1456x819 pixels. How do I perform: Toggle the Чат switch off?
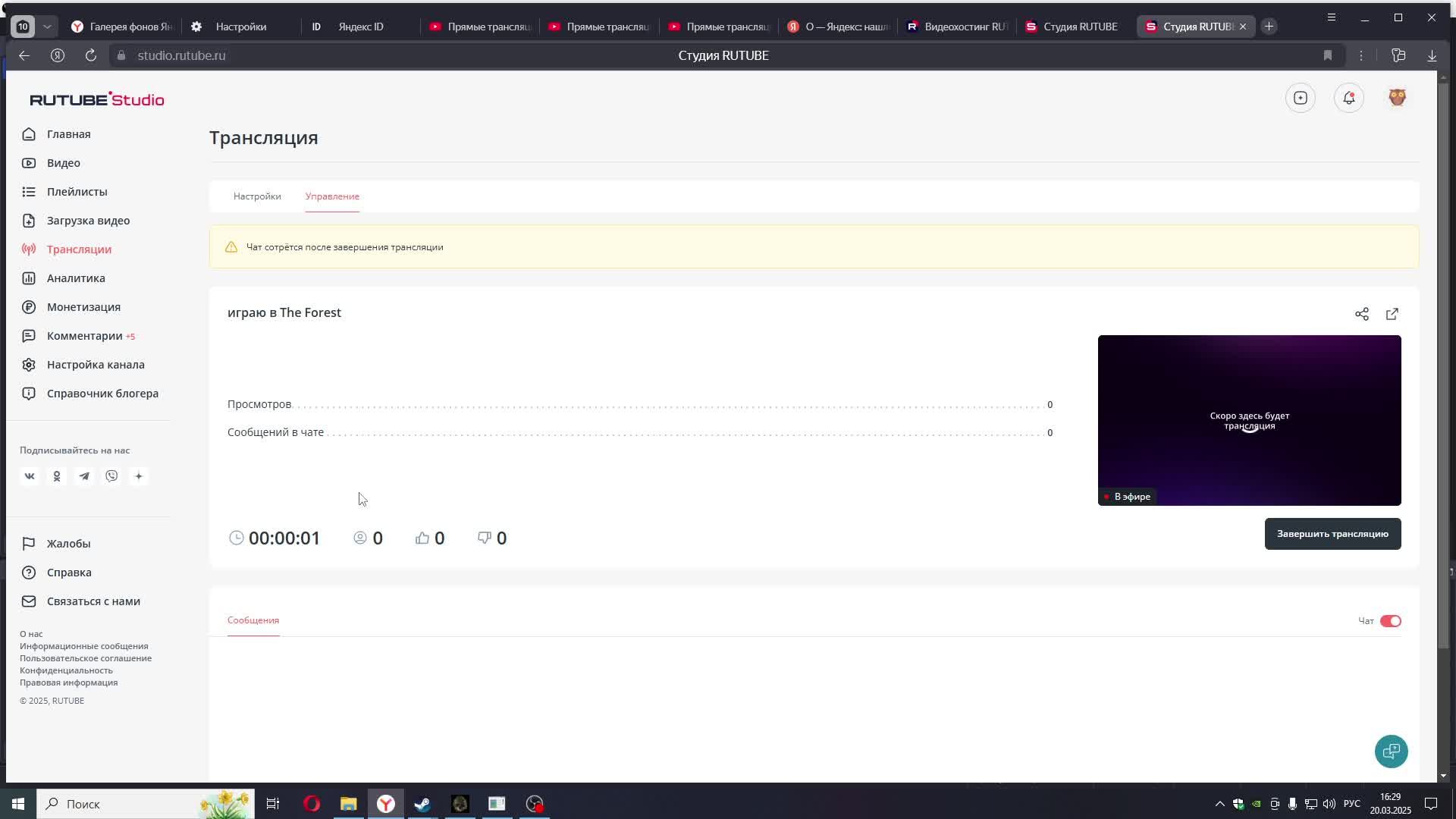click(1390, 621)
